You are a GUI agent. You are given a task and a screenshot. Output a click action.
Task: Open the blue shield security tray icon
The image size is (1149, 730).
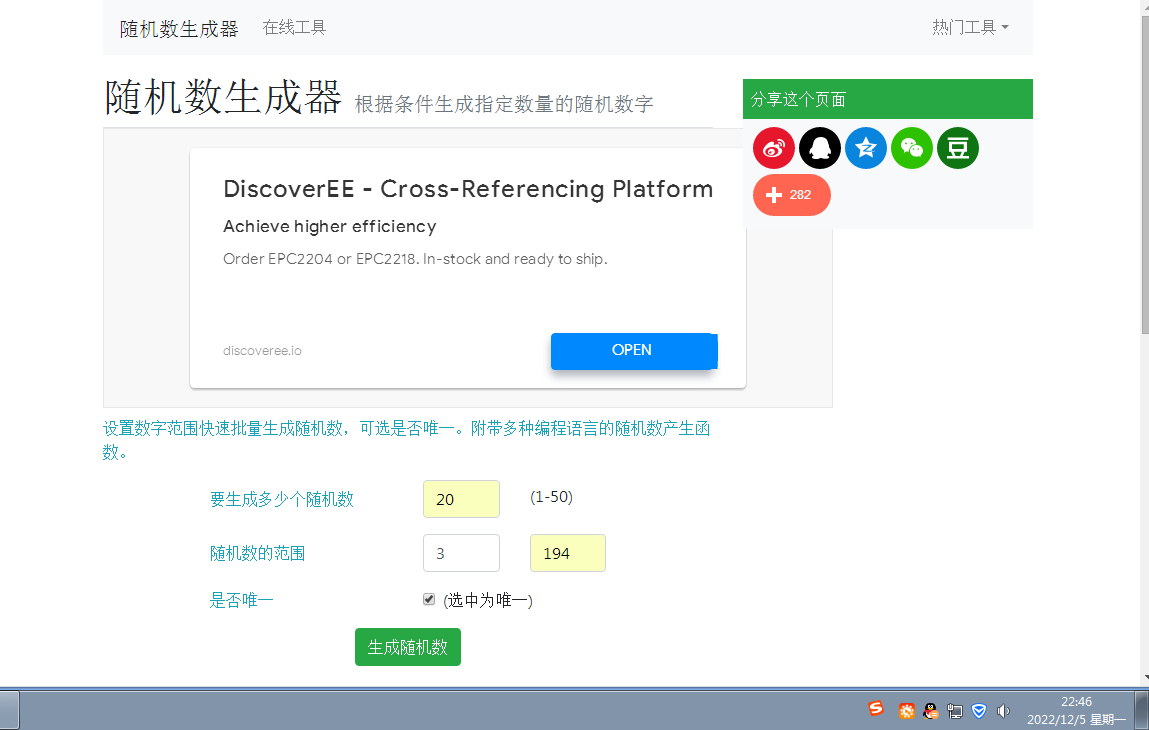click(979, 710)
